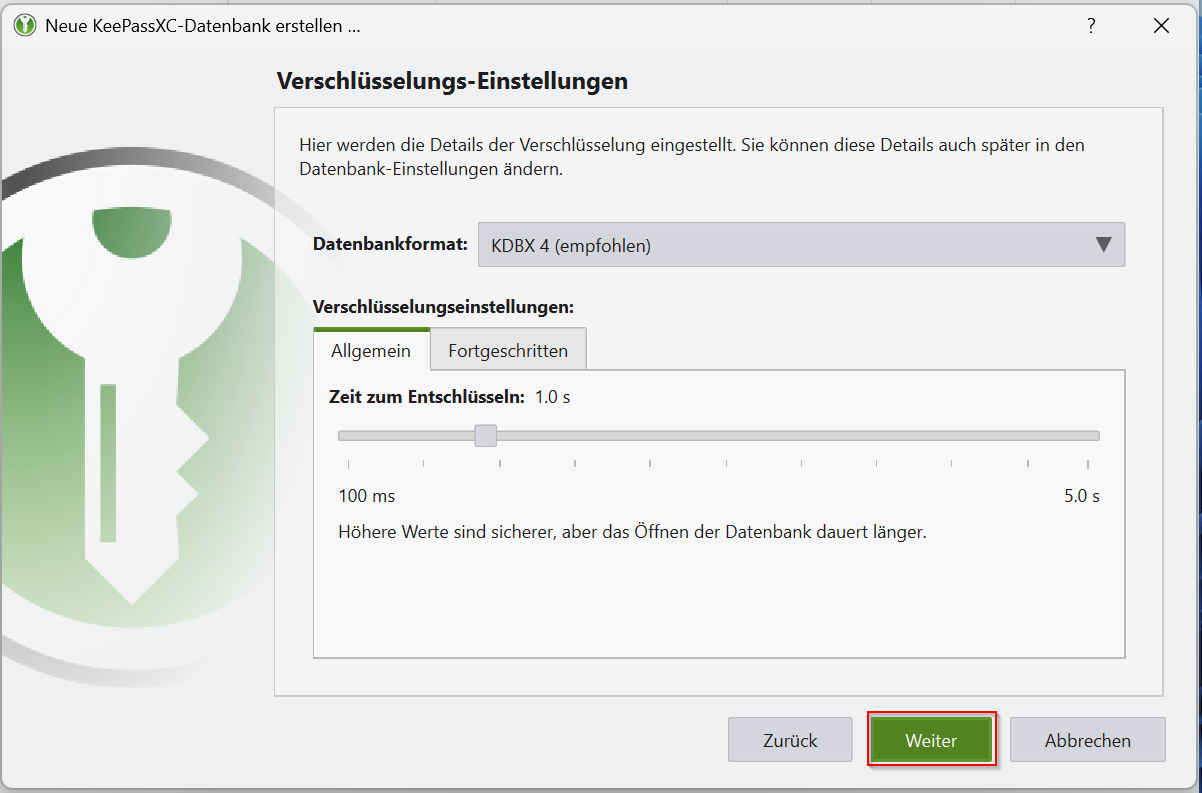Switch to the Allgemein tab

371,351
